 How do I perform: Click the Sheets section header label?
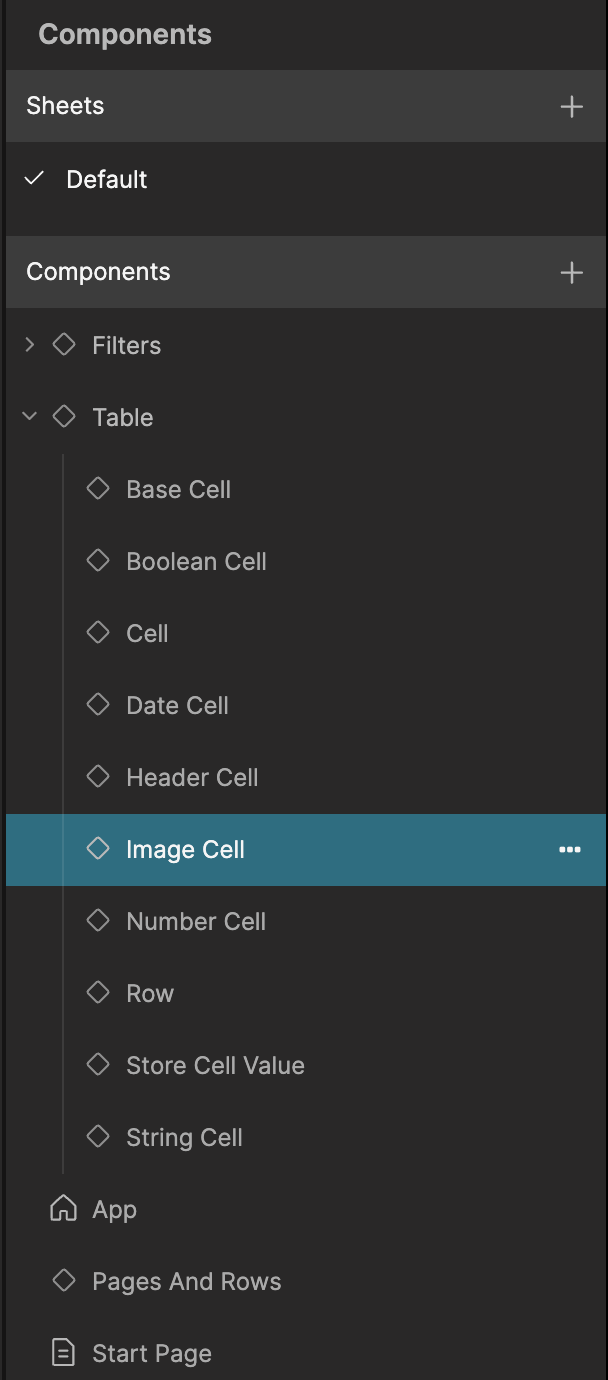click(x=65, y=106)
